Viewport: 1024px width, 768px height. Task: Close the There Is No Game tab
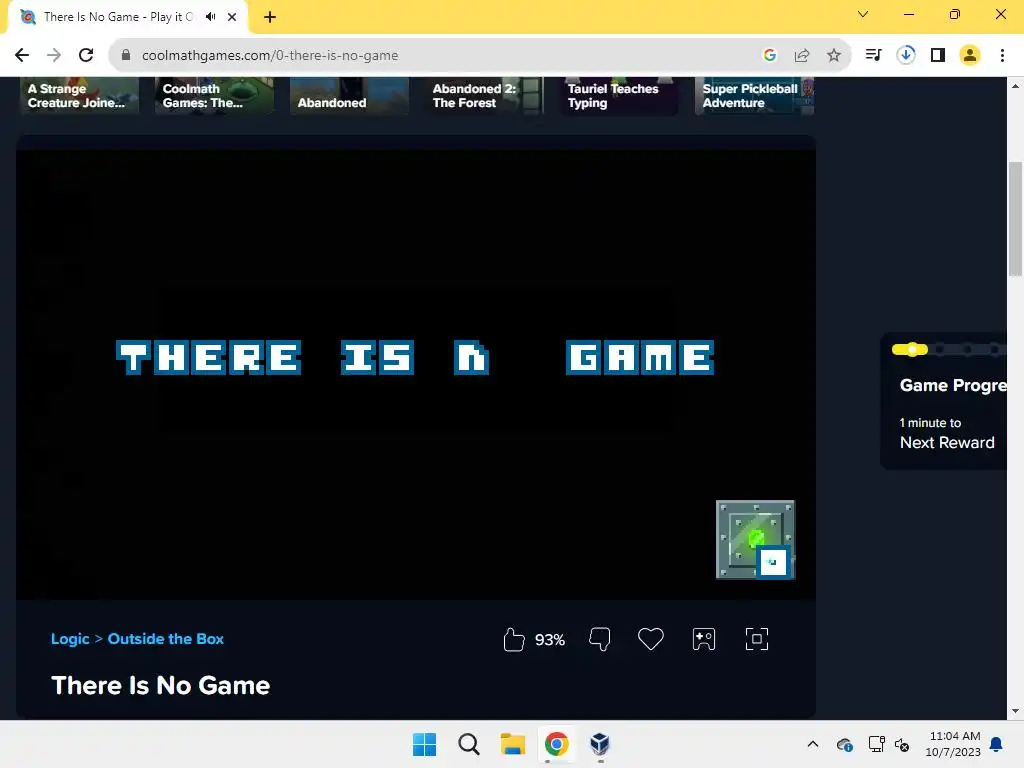(x=232, y=17)
